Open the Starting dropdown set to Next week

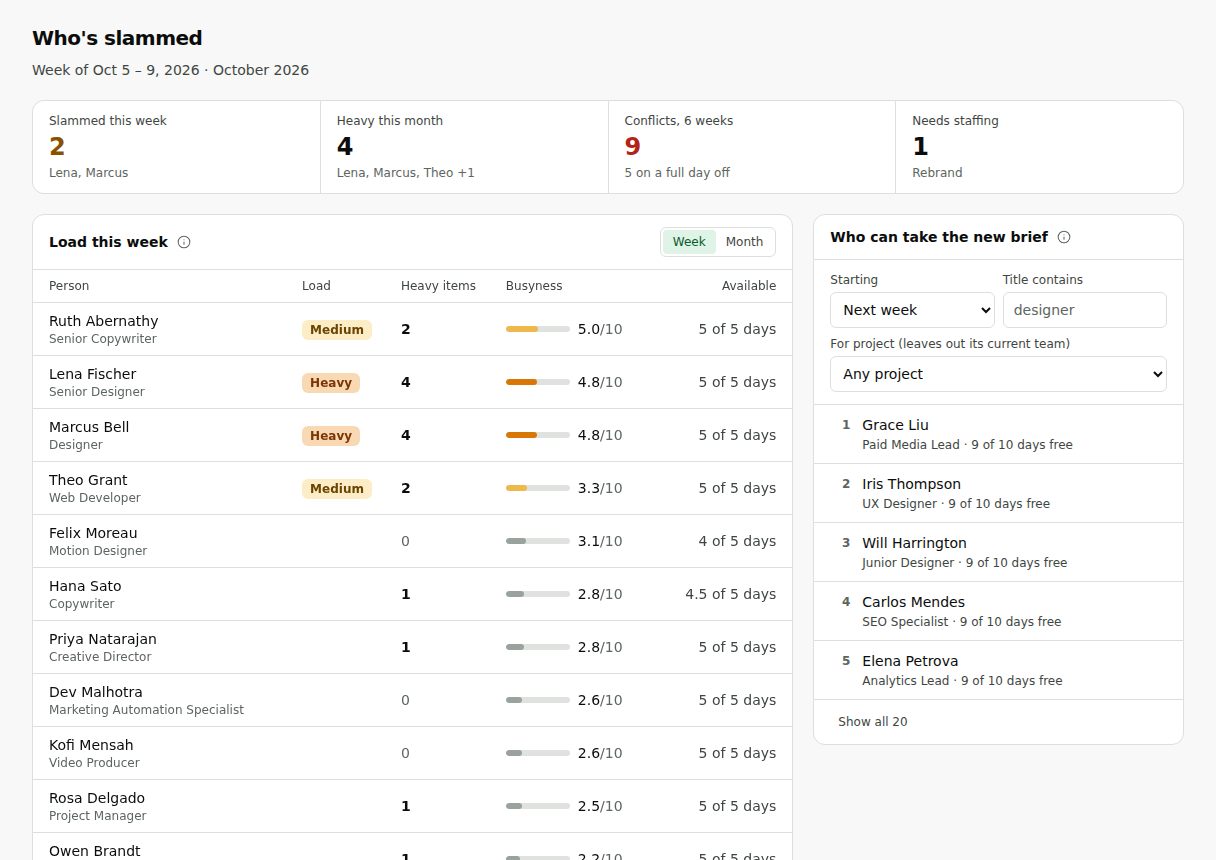coord(912,310)
